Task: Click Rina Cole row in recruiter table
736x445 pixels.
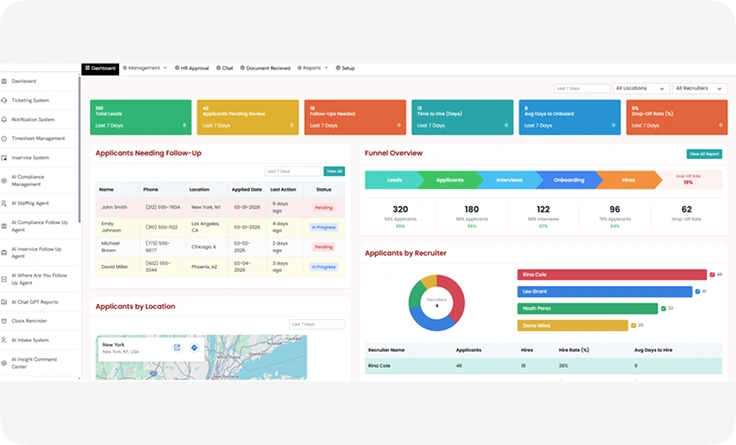Action: 544,366
